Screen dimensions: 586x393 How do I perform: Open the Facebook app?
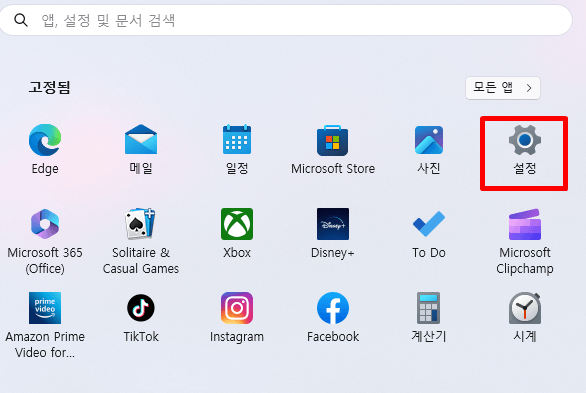pos(333,308)
